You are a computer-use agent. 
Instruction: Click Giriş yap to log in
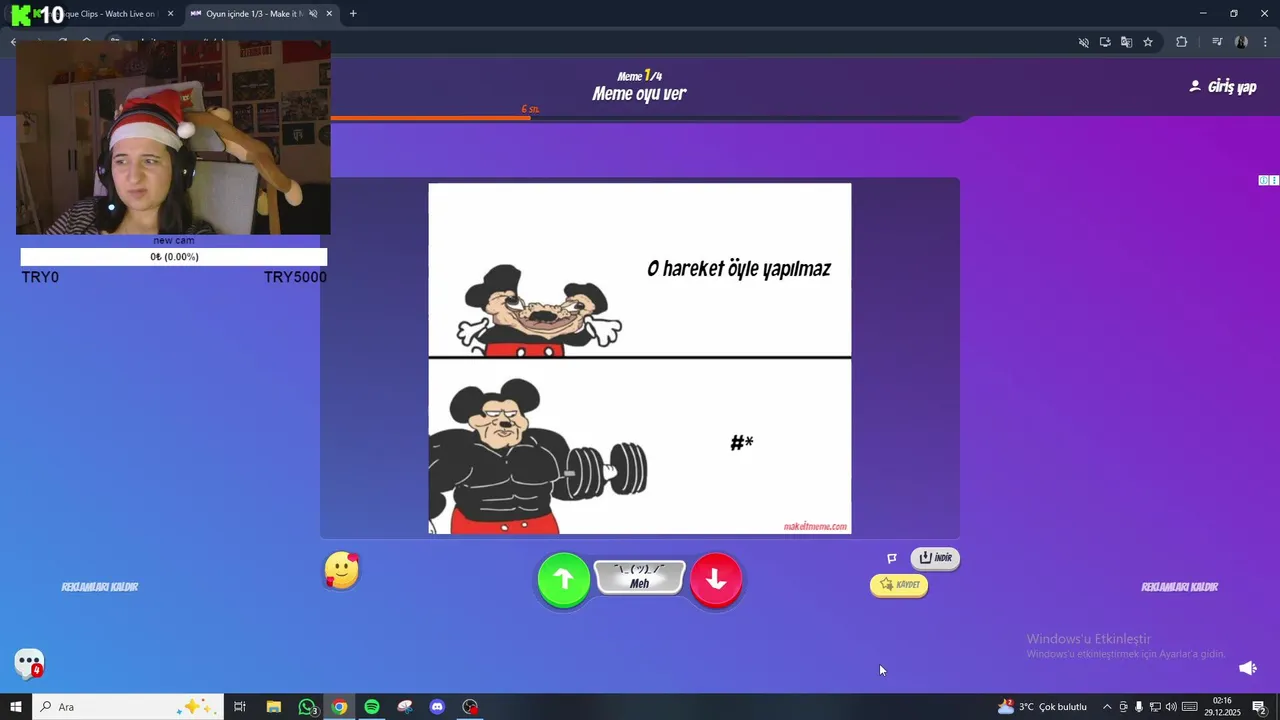(1222, 87)
